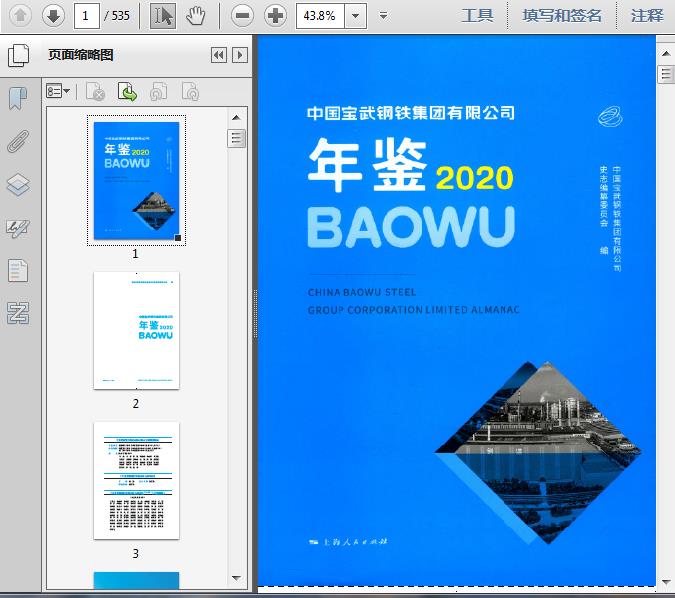Open the Z-shaped sidebar panel icon
This screenshot has height=598, width=675.
tap(18, 313)
